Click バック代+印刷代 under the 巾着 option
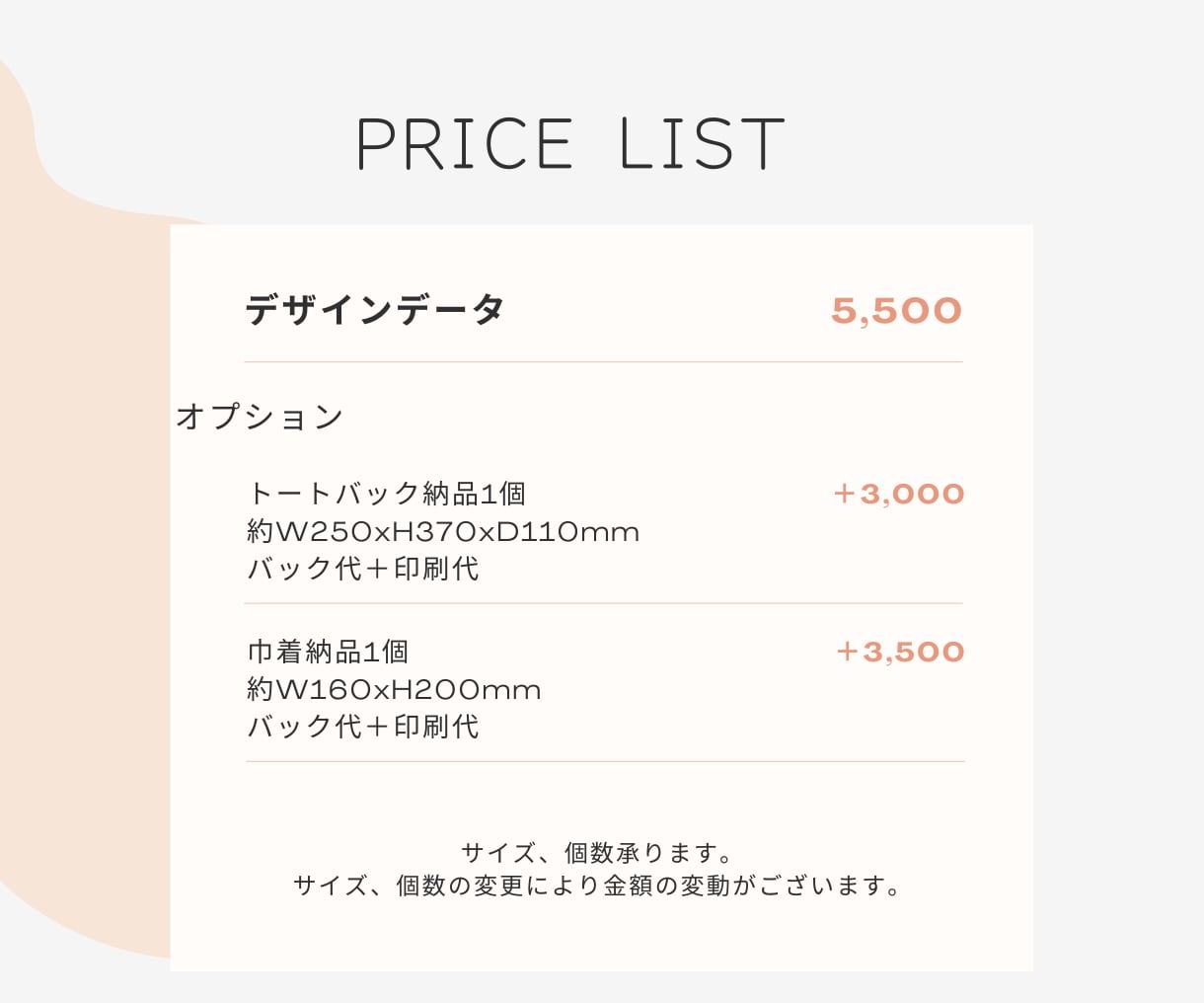Image resolution: width=1204 pixels, height=1003 pixels. point(363,727)
